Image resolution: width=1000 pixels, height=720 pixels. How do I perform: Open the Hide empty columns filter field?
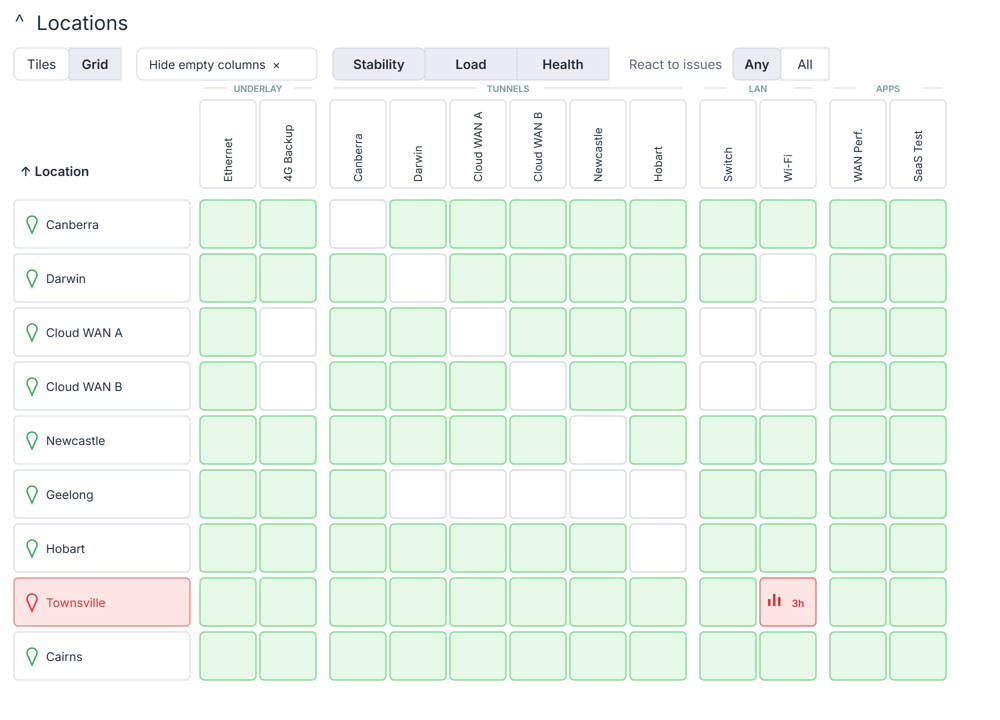click(x=227, y=64)
